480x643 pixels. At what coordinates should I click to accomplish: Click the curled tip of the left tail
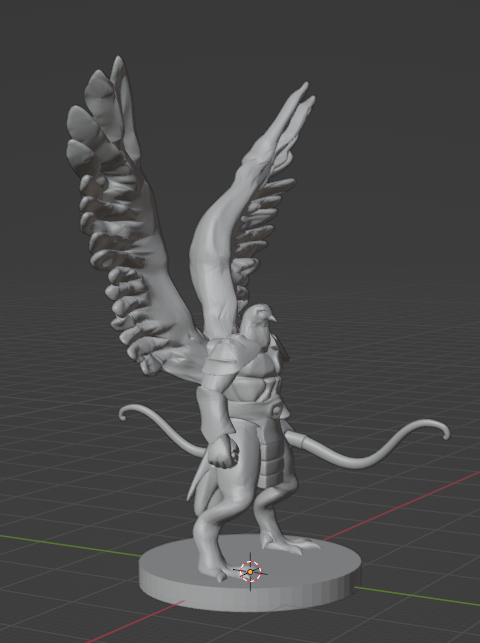point(125,413)
